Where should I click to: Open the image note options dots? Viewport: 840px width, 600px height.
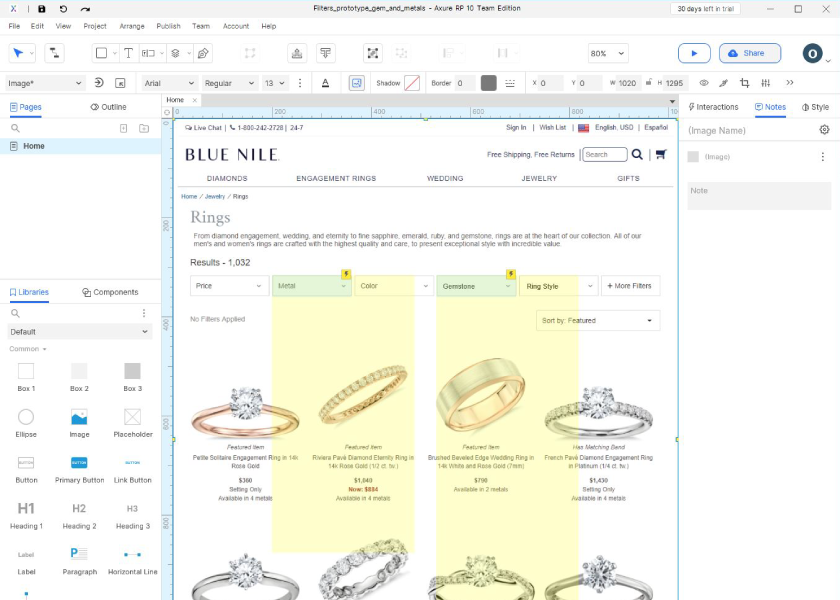[x=823, y=156]
